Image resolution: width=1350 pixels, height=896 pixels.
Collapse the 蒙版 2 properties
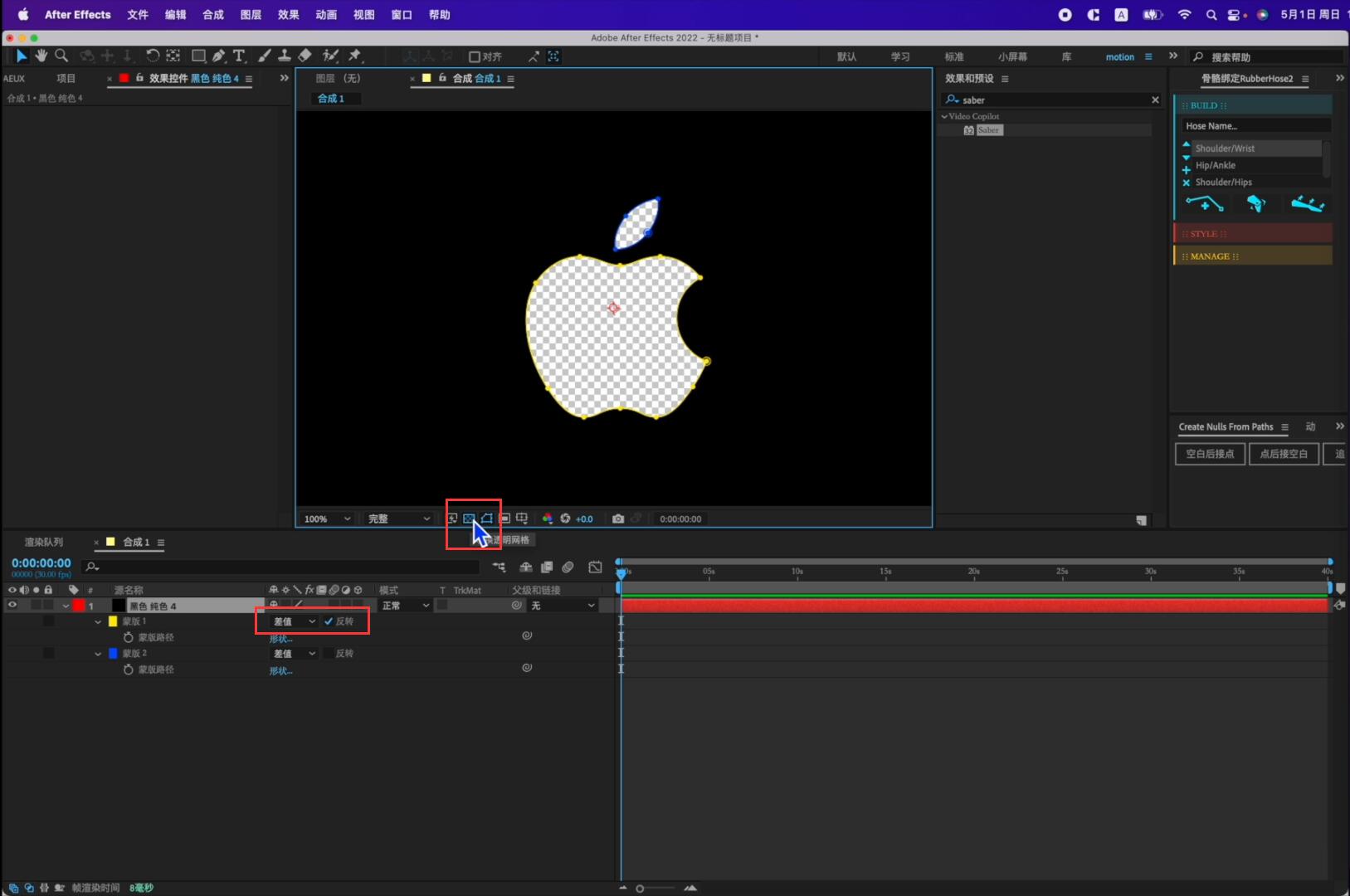point(98,654)
